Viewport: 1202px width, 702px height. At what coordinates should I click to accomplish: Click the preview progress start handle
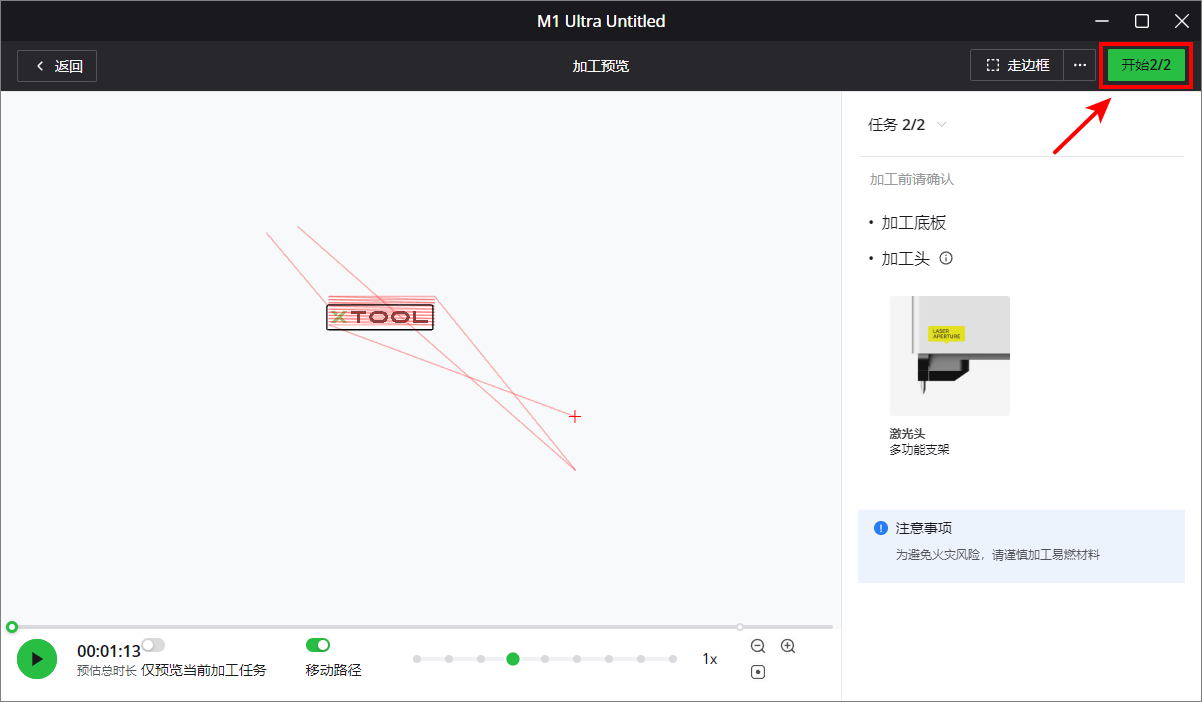pos(12,627)
